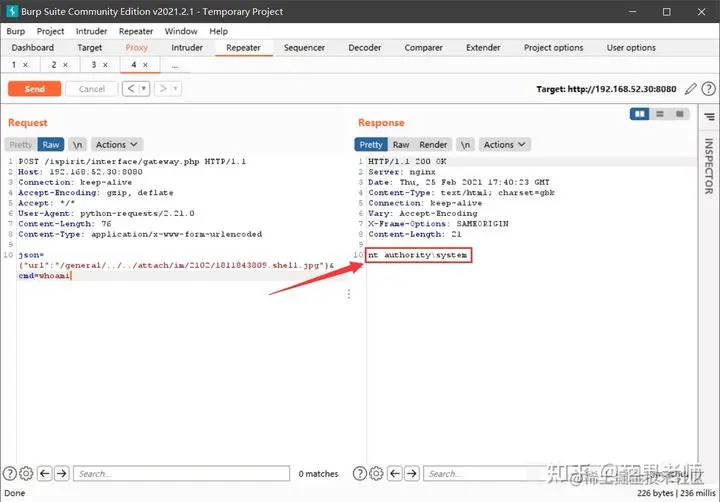Close Repeater tab 4
This screenshot has height=502, width=720.
(145, 65)
